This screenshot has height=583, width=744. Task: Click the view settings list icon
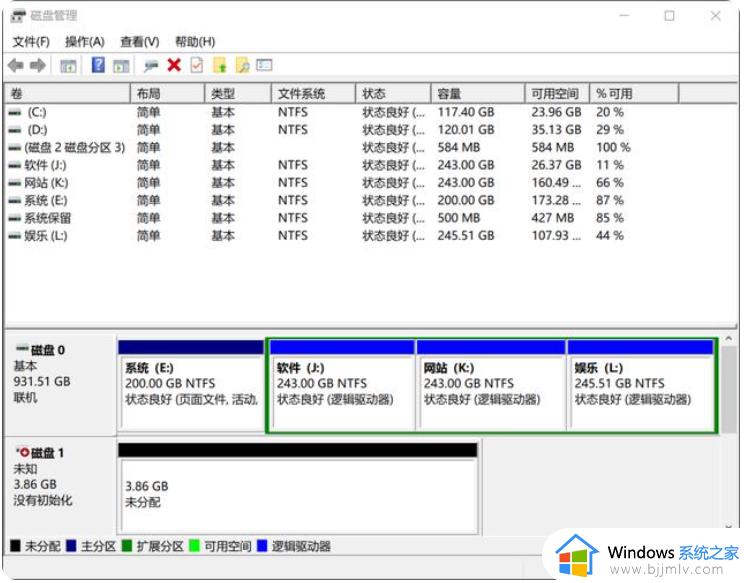[264, 65]
